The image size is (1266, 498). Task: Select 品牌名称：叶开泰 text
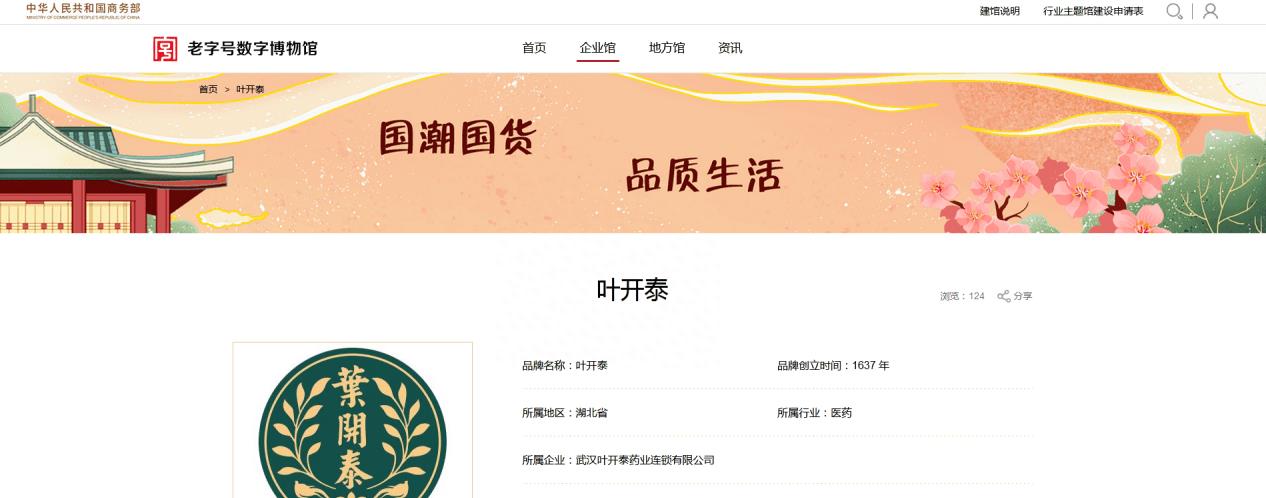click(x=565, y=366)
